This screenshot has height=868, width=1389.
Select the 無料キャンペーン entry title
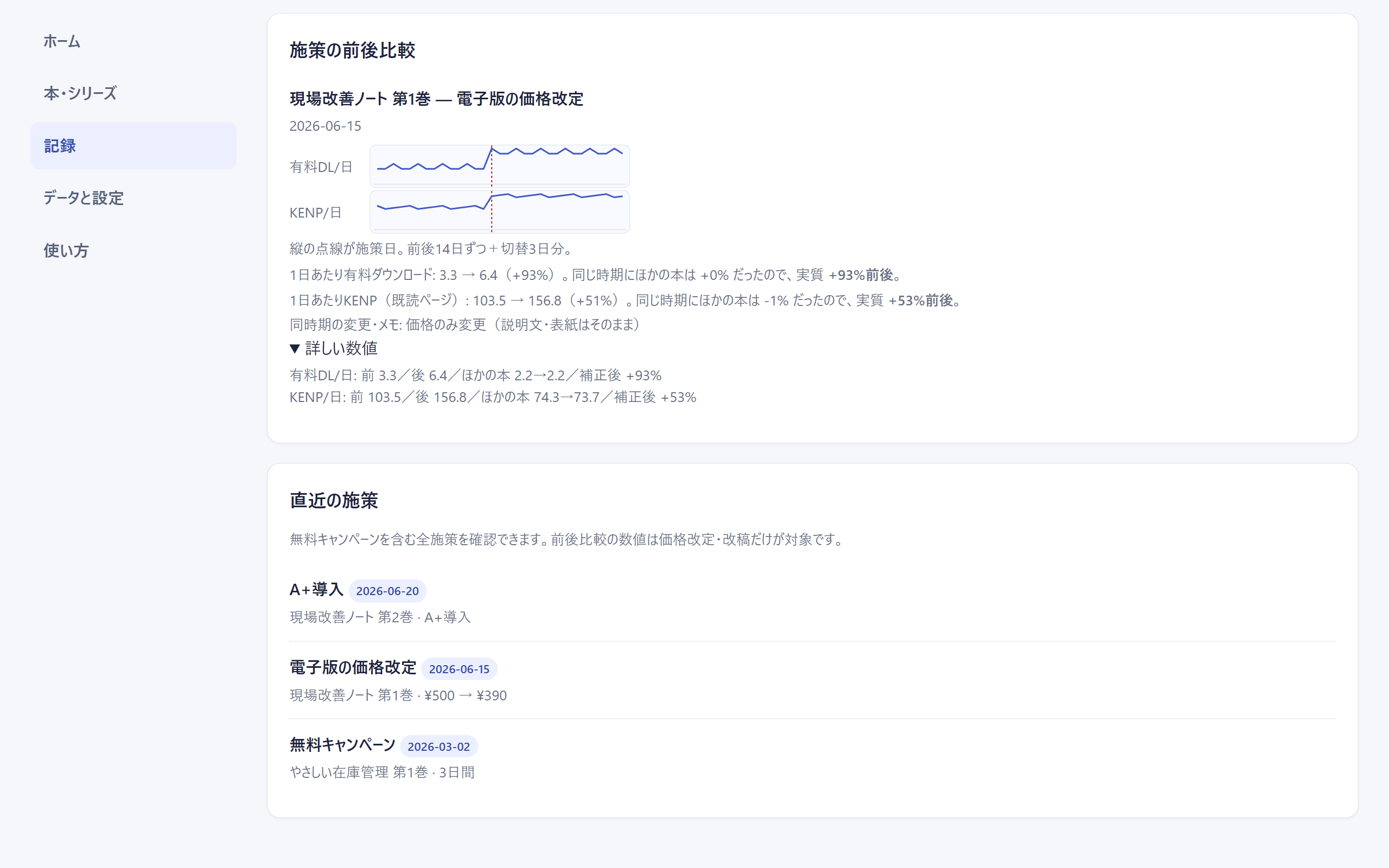click(x=342, y=744)
